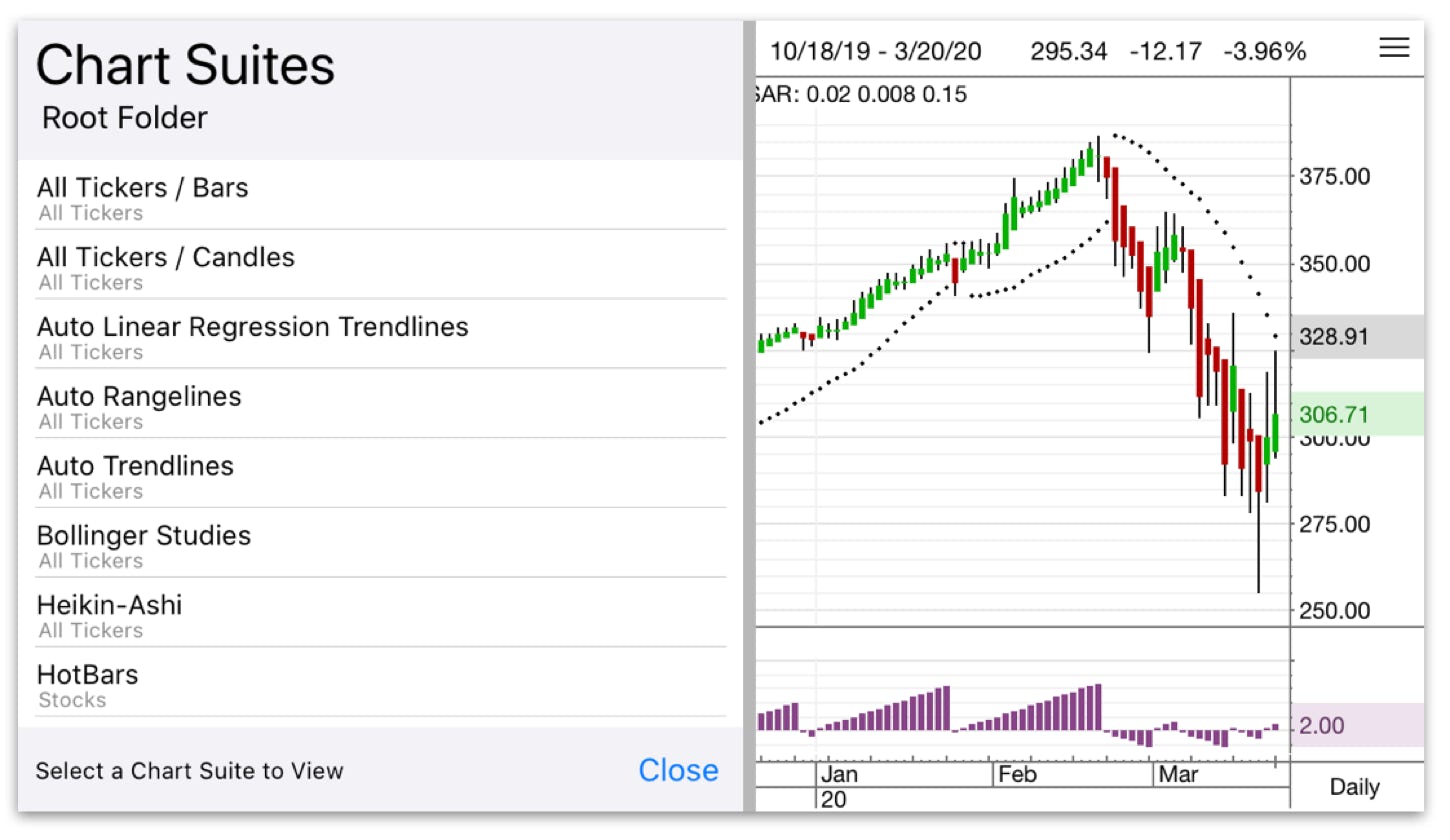
Task: Click the Mar axis label on the timeline
Action: point(1180,773)
